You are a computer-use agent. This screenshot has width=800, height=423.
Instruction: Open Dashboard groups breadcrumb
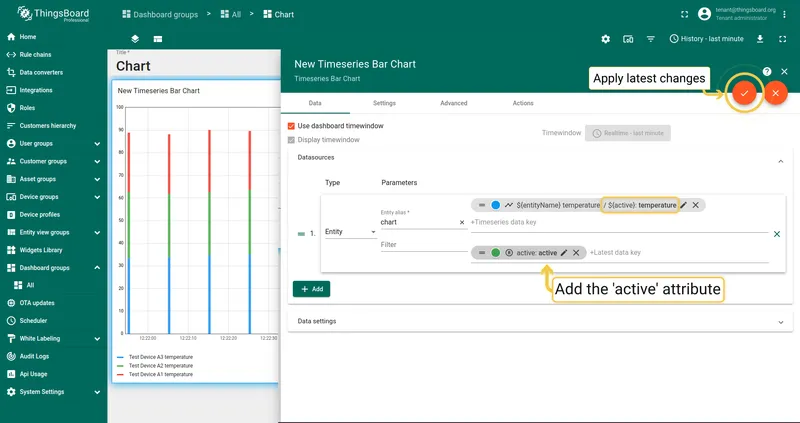(x=160, y=14)
